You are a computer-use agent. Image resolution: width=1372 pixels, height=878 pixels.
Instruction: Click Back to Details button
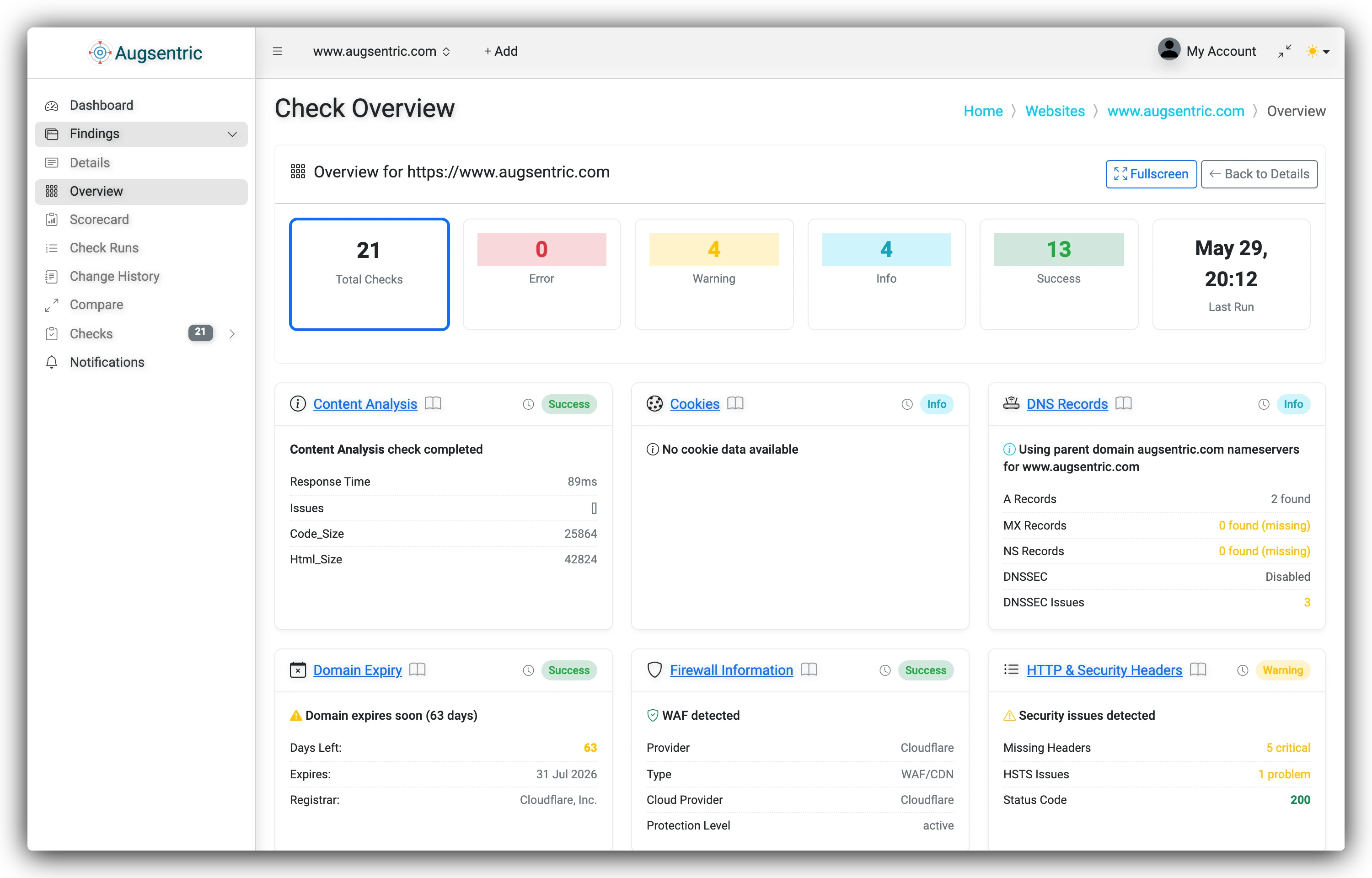tap(1259, 174)
